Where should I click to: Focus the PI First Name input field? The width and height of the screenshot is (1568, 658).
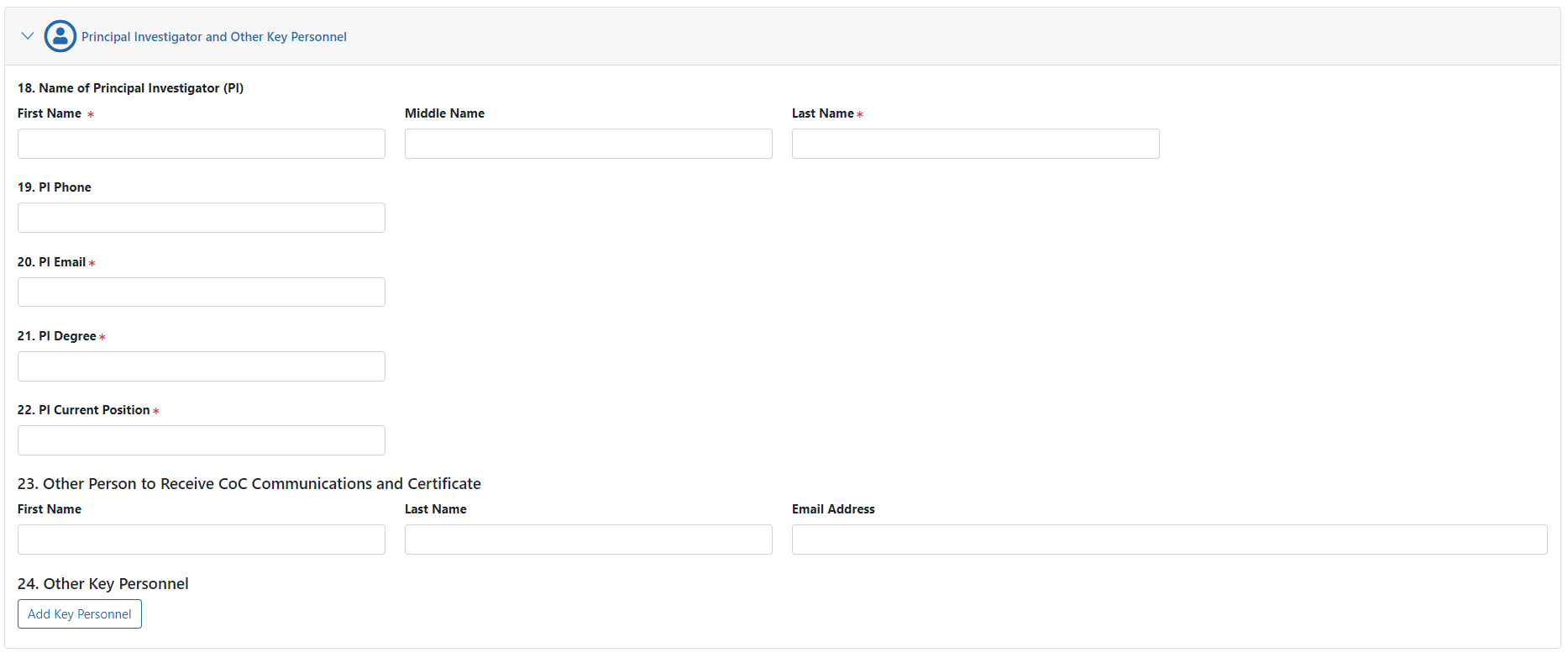[201, 144]
